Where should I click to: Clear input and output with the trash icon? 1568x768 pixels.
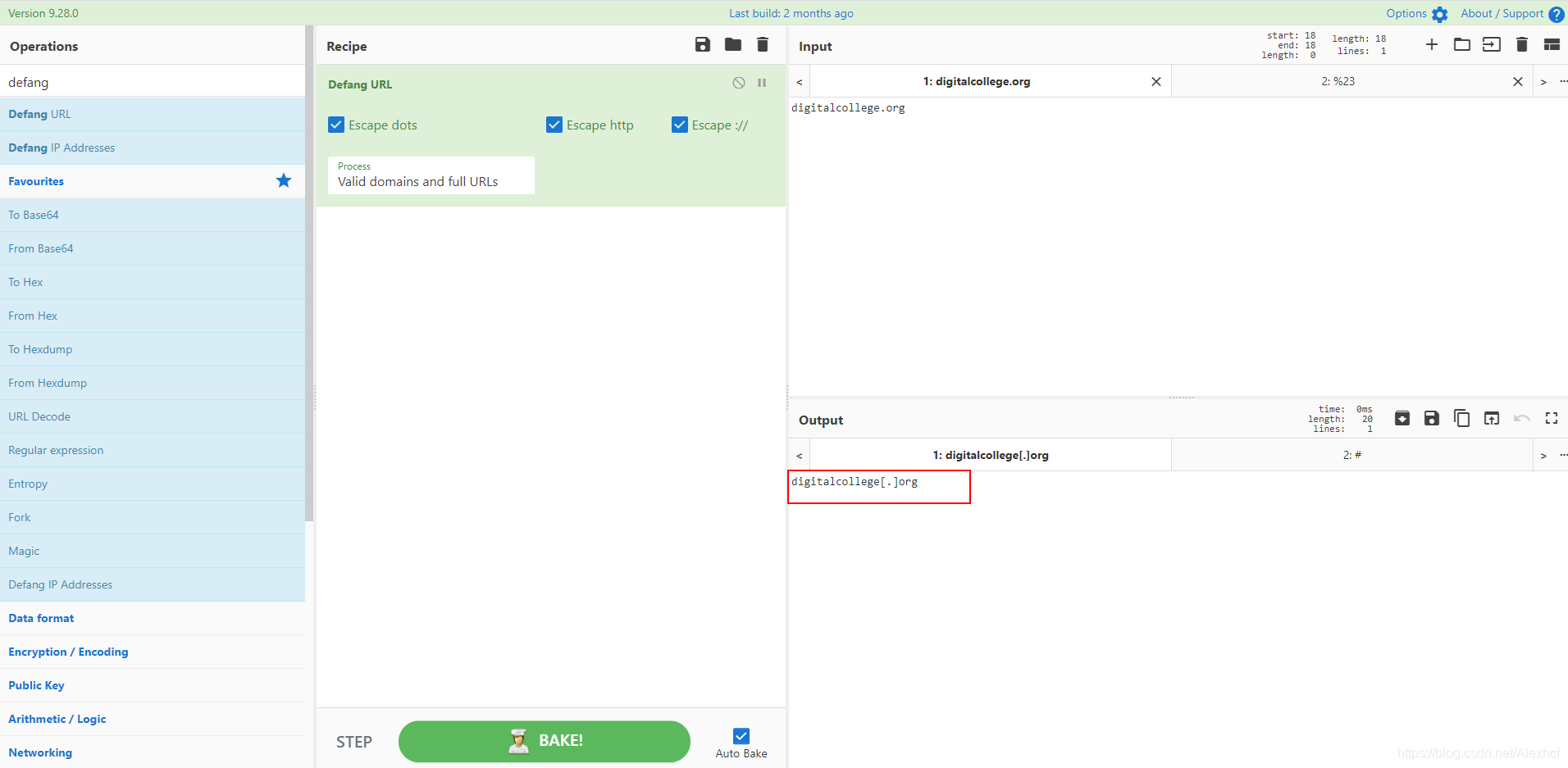click(x=1522, y=45)
